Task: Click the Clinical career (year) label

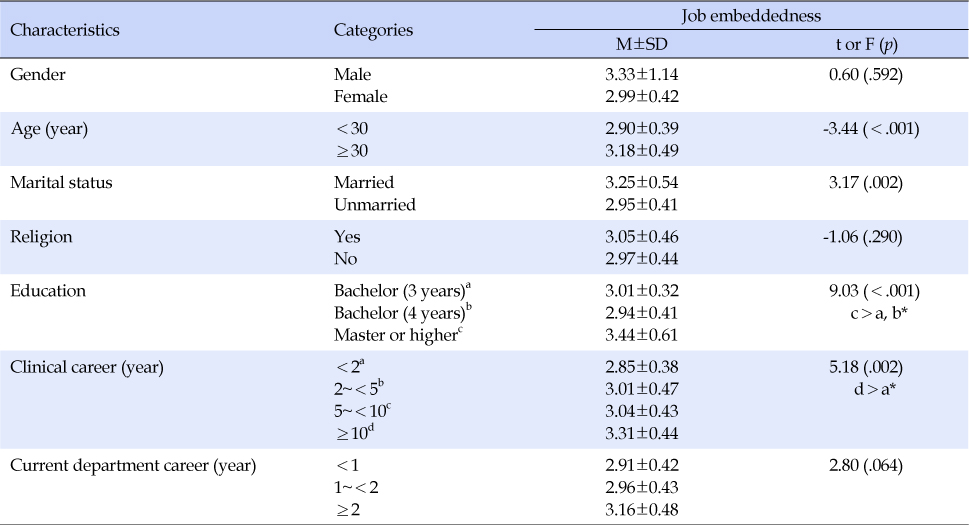Action: point(87,366)
